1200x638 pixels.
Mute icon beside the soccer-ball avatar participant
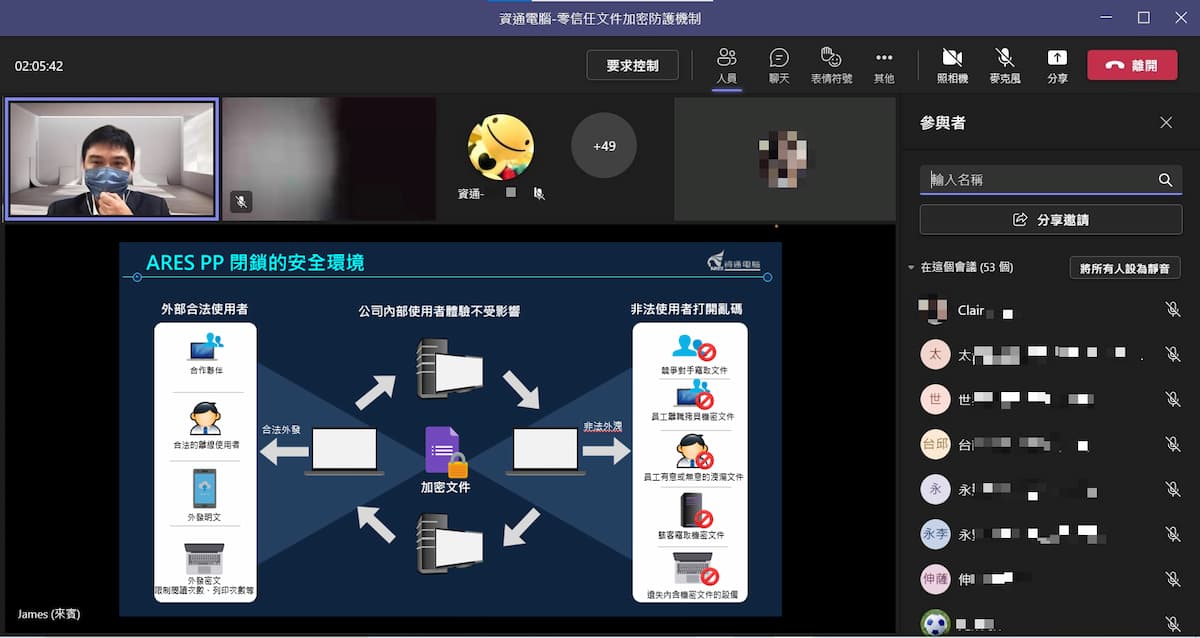click(1173, 624)
